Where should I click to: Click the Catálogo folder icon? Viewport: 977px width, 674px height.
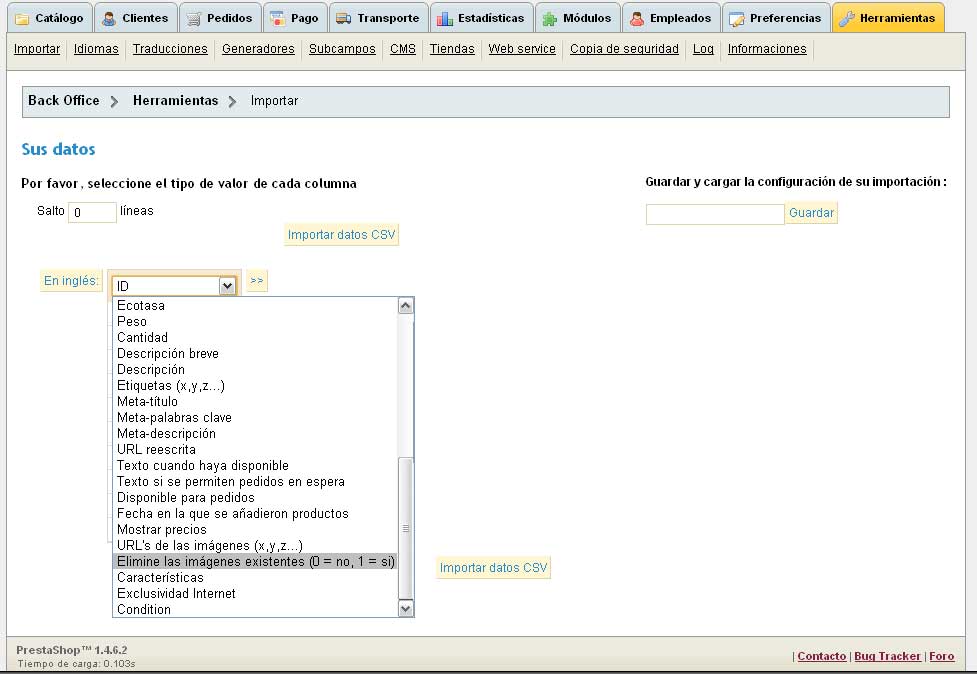[x=22, y=19]
